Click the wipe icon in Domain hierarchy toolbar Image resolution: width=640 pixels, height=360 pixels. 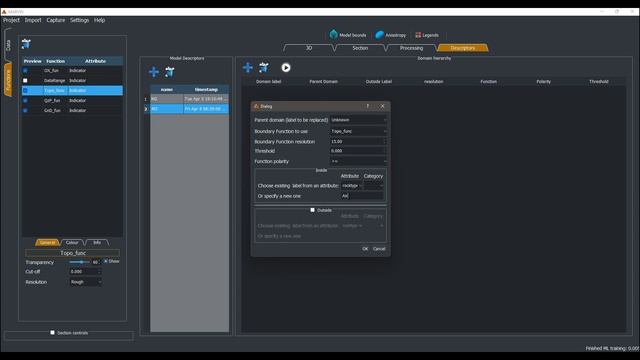point(264,67)
